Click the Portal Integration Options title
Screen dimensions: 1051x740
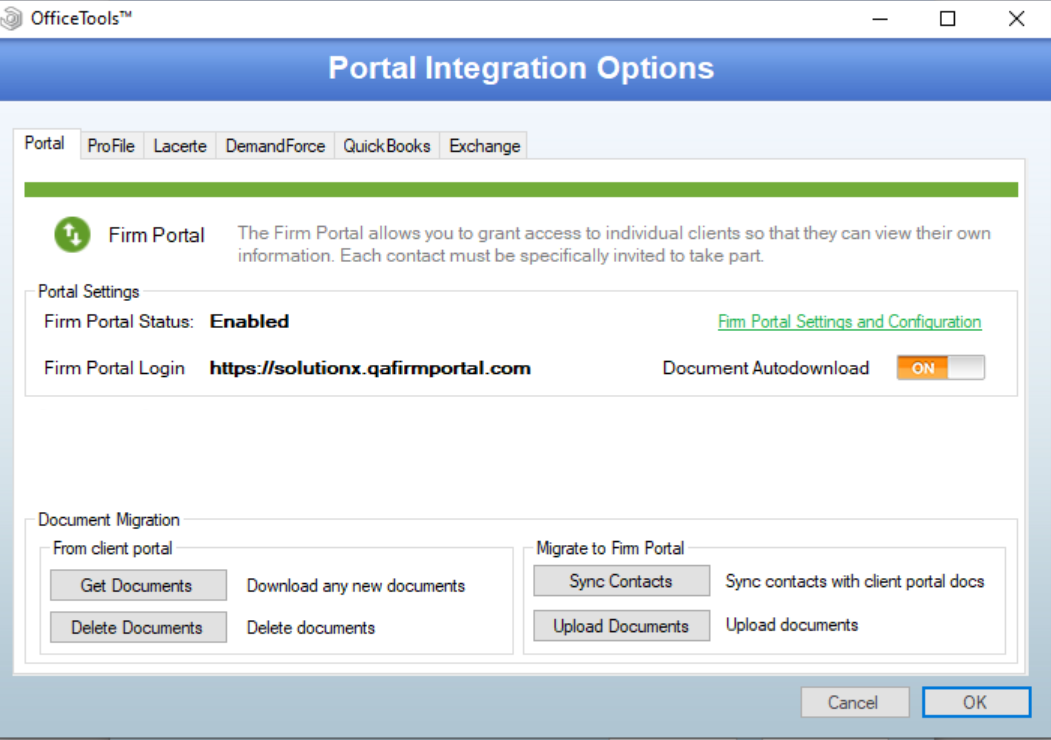tap(521, 68)
